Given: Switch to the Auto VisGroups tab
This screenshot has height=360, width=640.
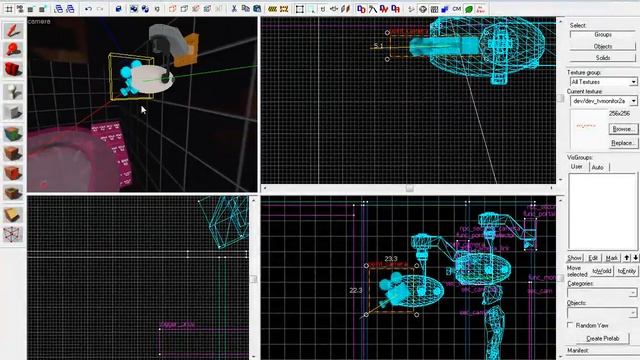Looking at the screenshot, I should pos(598,167).
